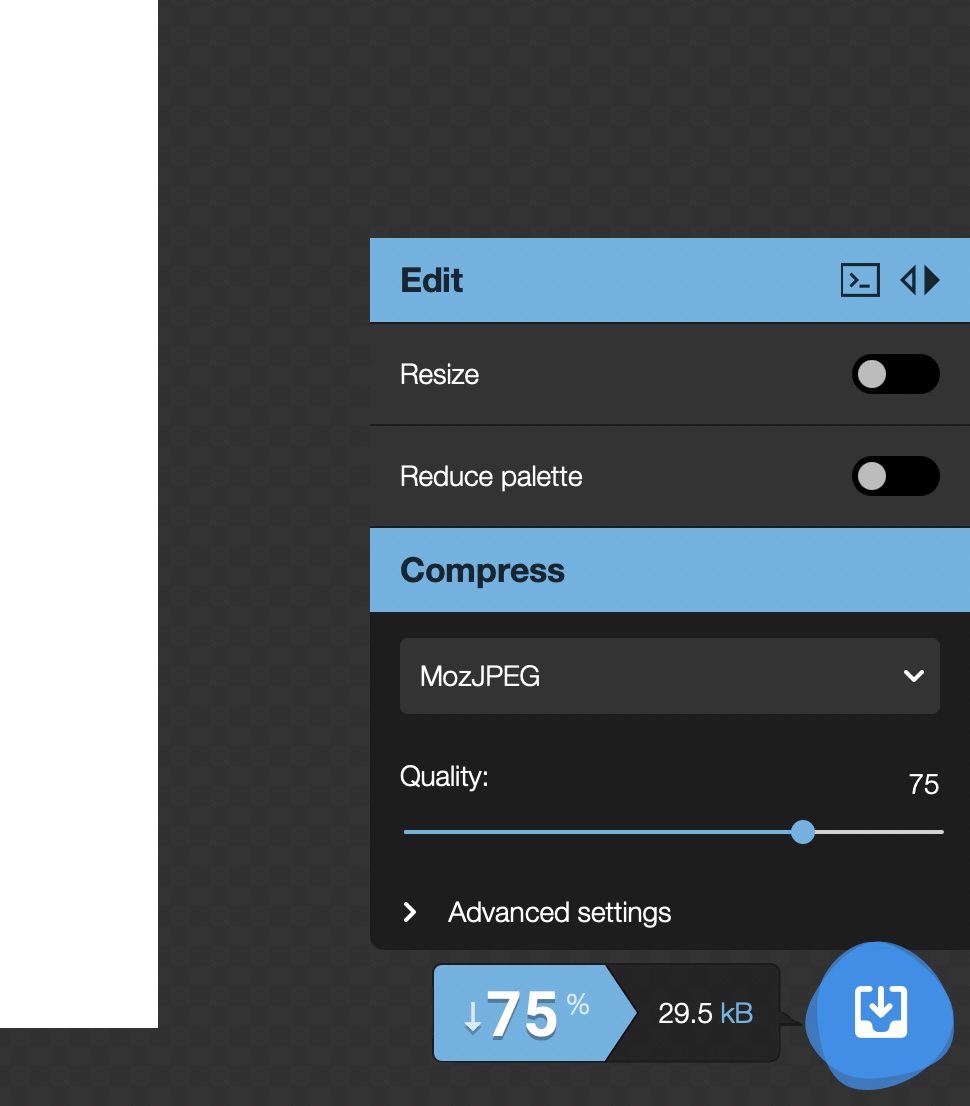This screenshot has width=970, height=1106.
Task: Click the right-pointing copy settings arrow
Action: pos(933,280)
